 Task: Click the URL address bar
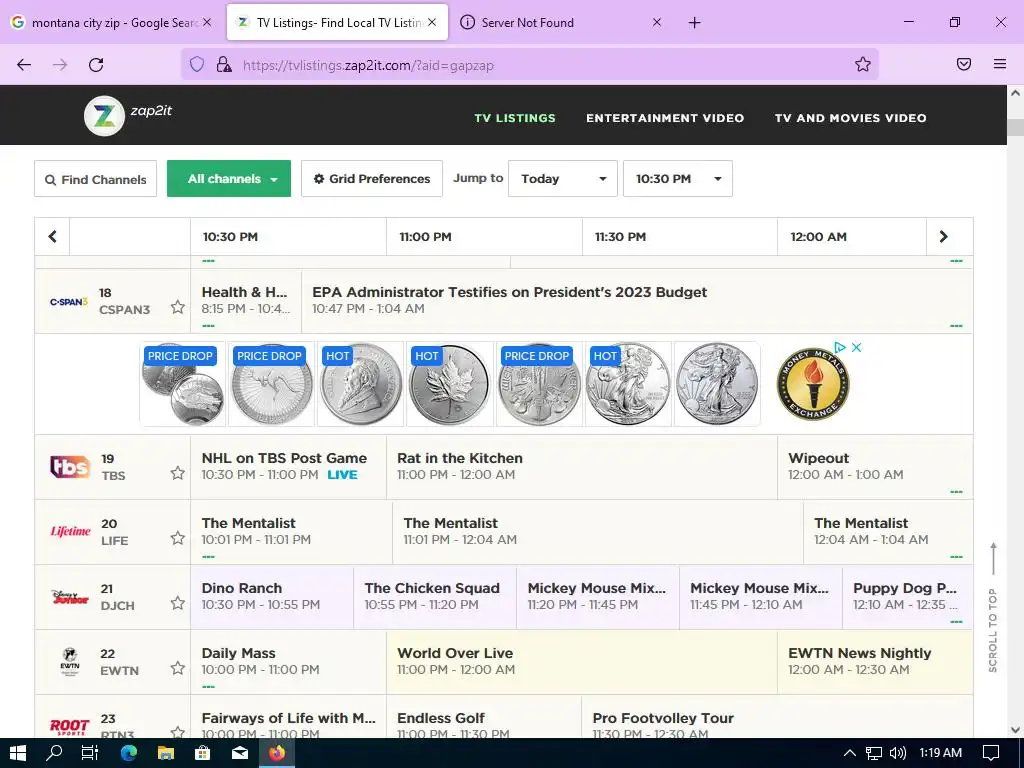[x=529, y=65]
